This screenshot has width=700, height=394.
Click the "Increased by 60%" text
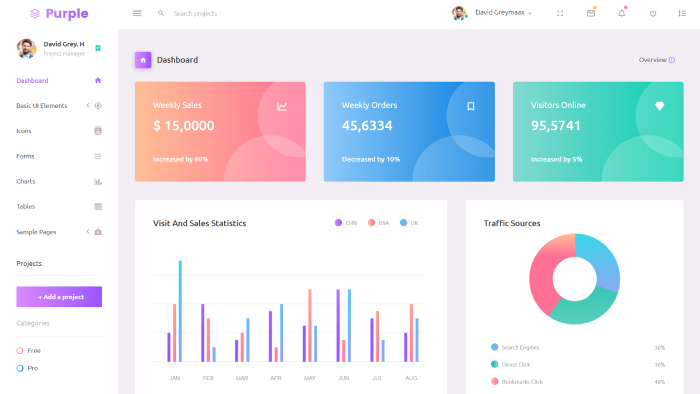[180, 159]
